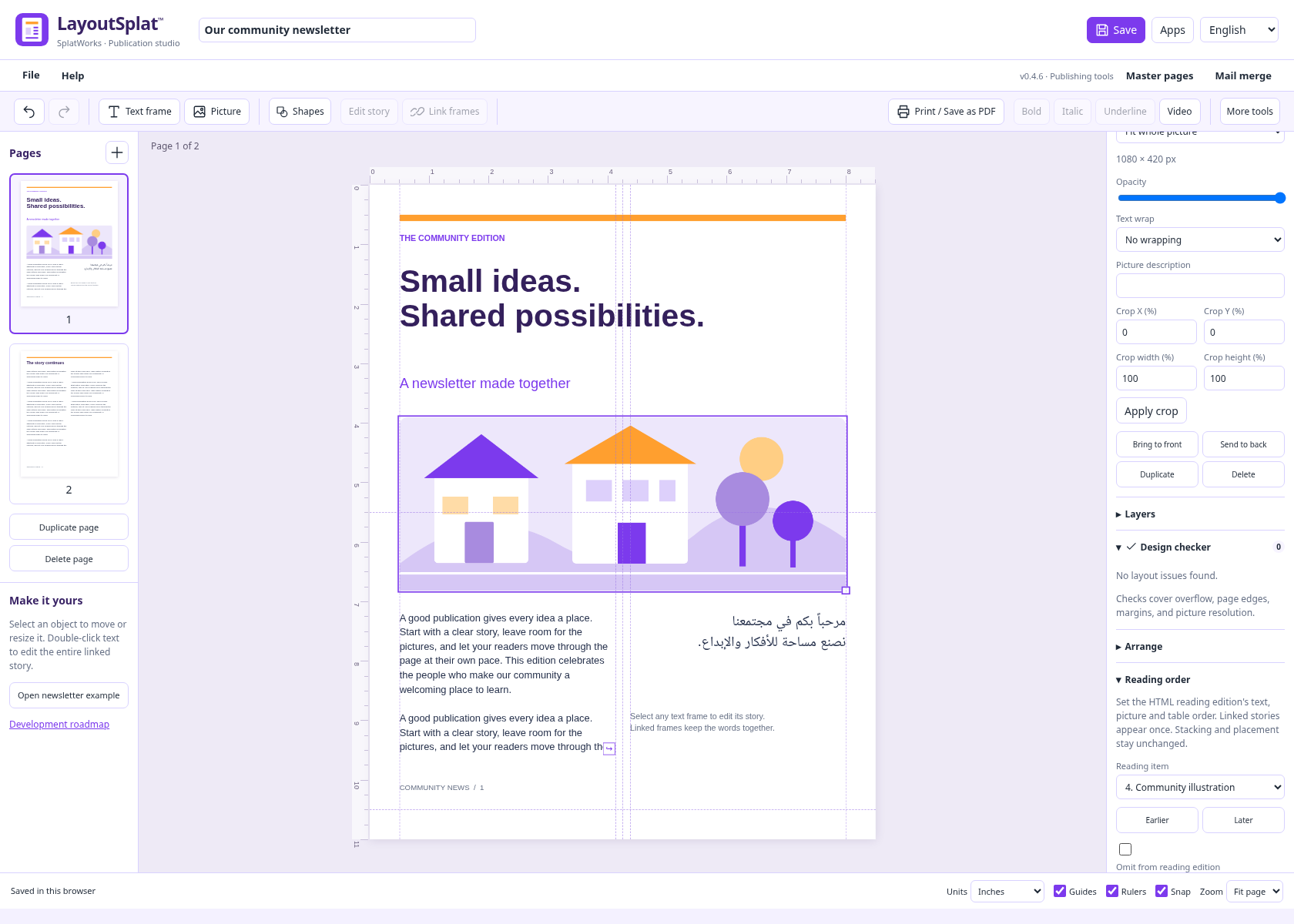This screenshot has height=924, width=1294.
Task: Open Master pages
Action: (x=1159, y=75)
